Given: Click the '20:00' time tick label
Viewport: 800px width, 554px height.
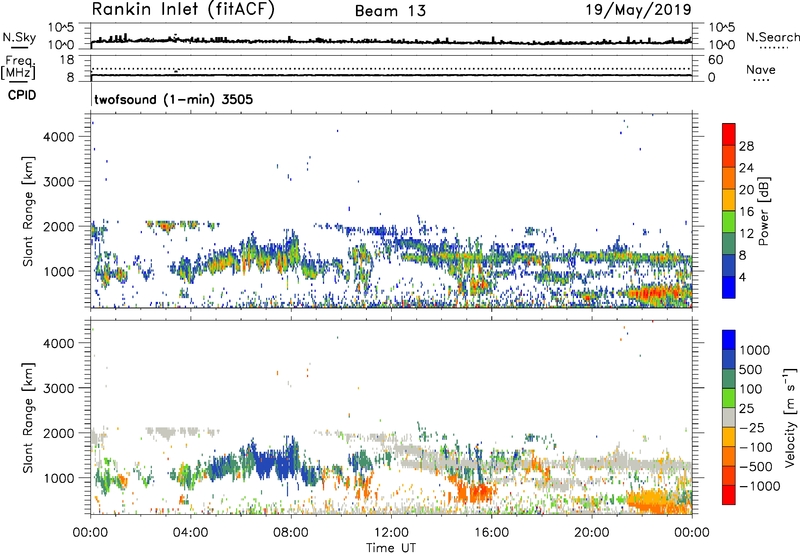Looking at the screenshot, I should 591,533.
